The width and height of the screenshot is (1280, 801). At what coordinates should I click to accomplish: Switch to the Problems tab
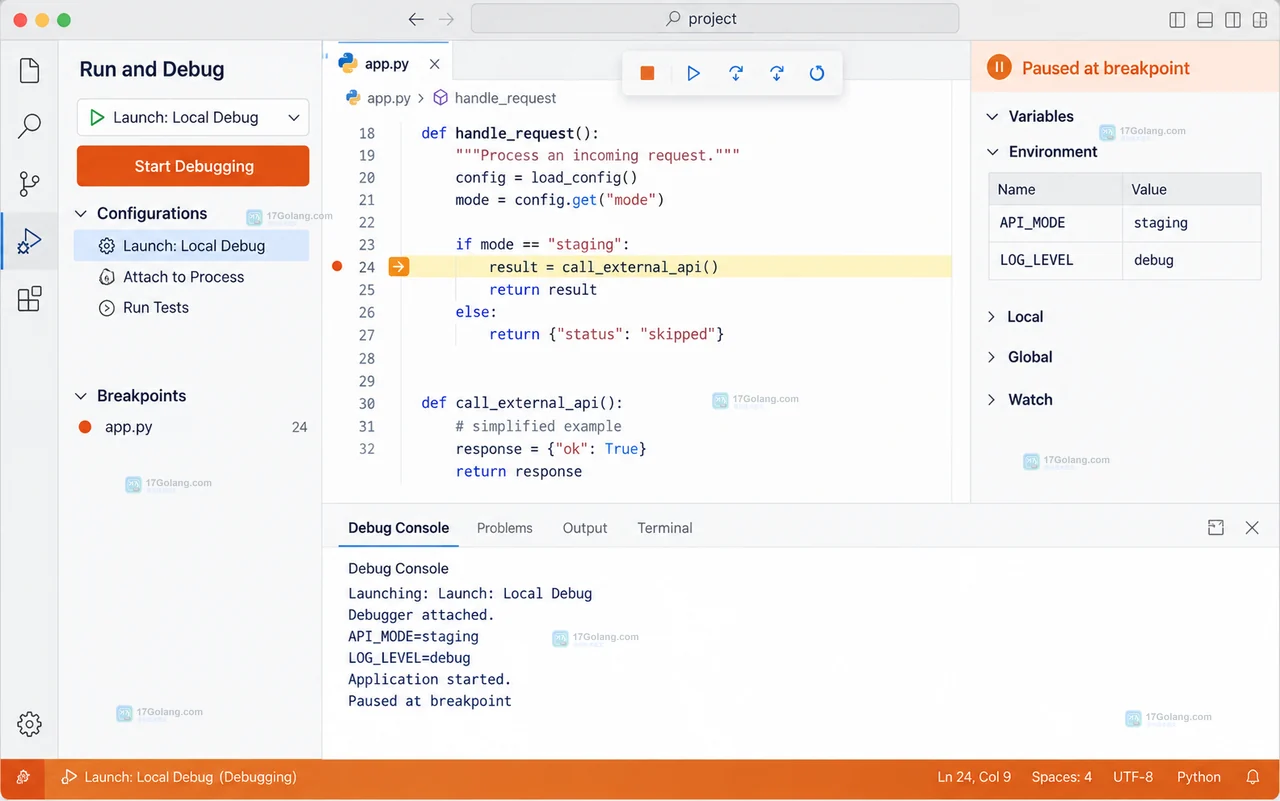(x=505, y=528)
